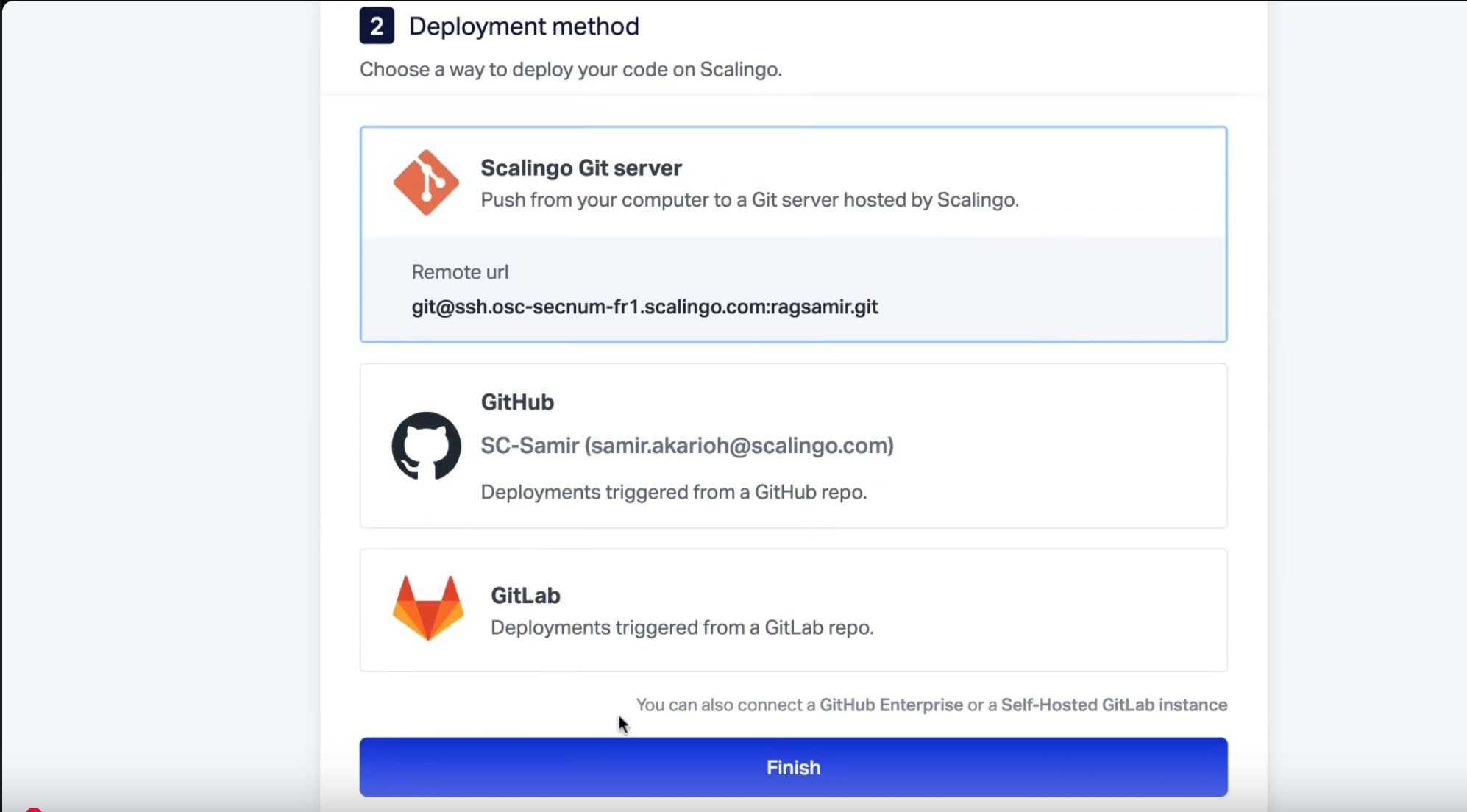Screen dimensions: 1467x812
Task: Click the GitHub repo deployments description text
Action: pos(674,491)
